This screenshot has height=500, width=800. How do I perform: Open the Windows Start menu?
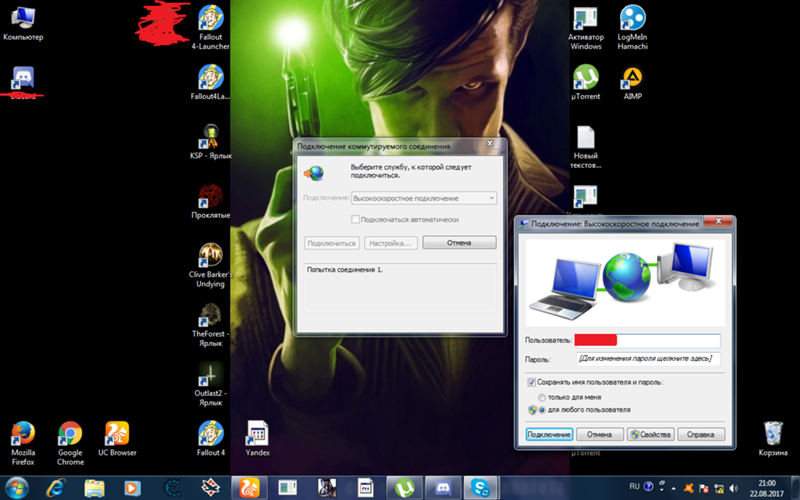point(17,488)
